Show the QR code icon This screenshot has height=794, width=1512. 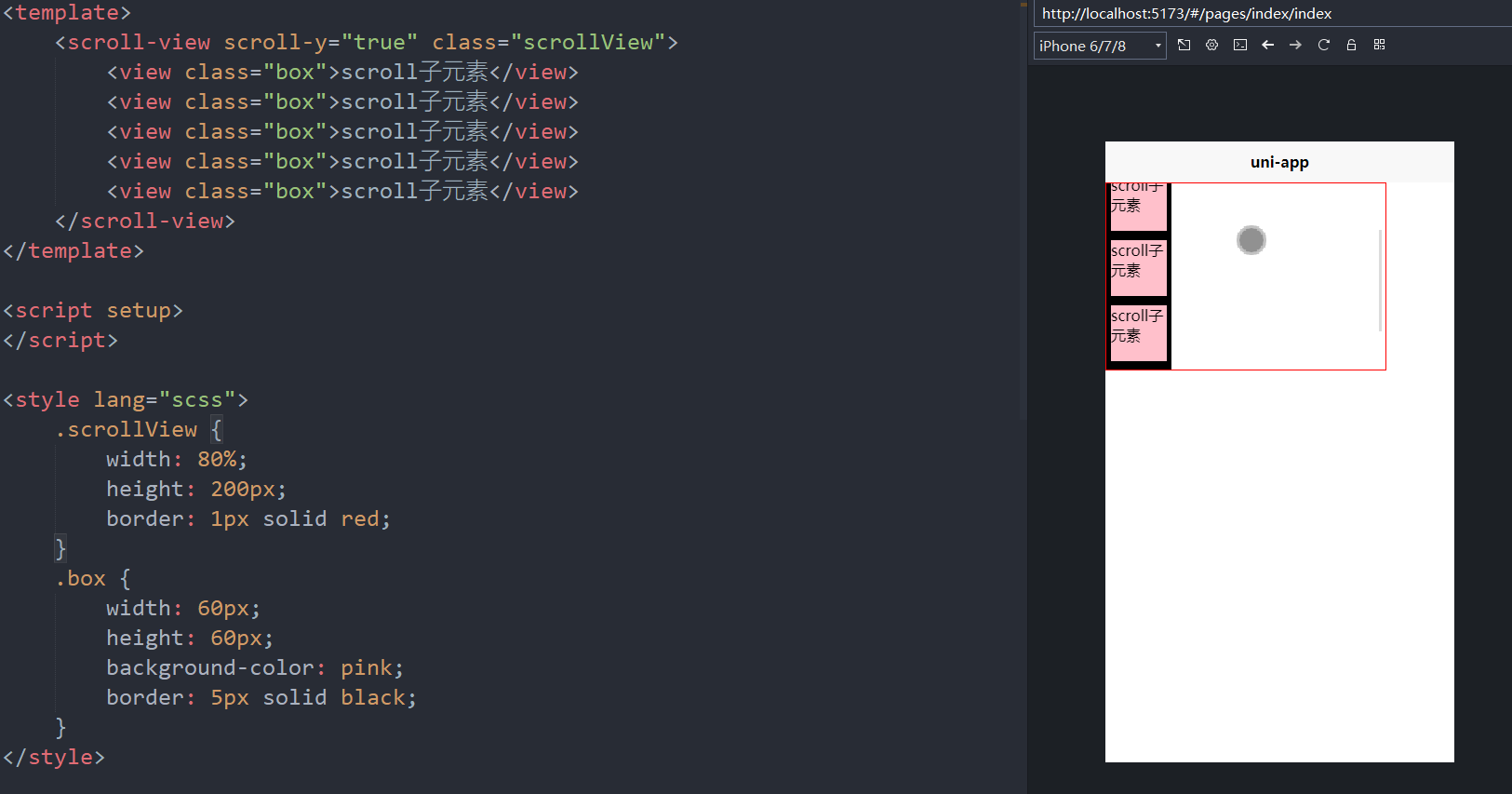(1379, 45)
